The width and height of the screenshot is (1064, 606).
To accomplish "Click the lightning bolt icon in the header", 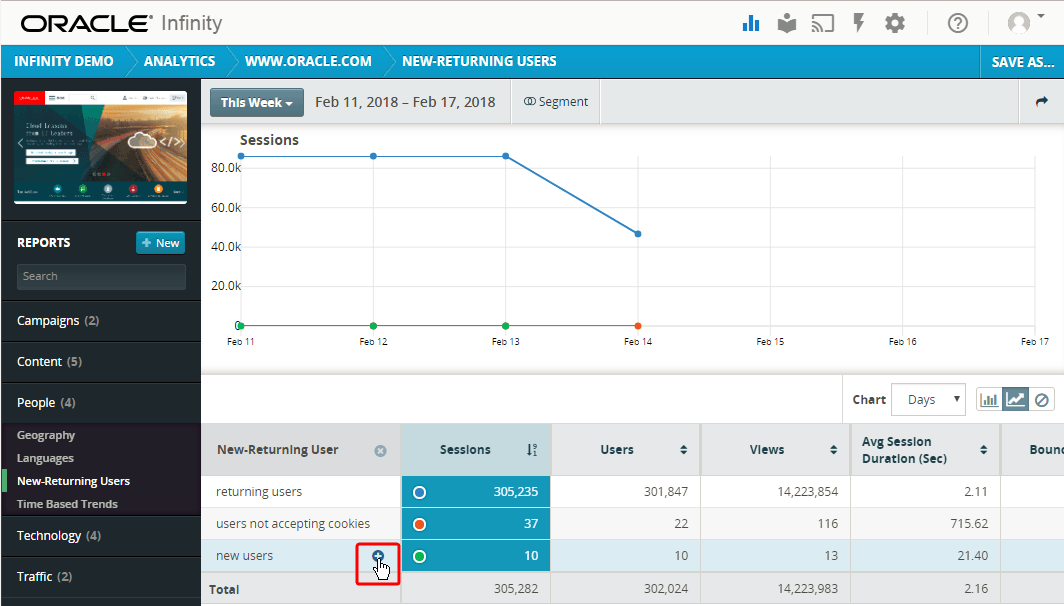I will pos(859,23).
